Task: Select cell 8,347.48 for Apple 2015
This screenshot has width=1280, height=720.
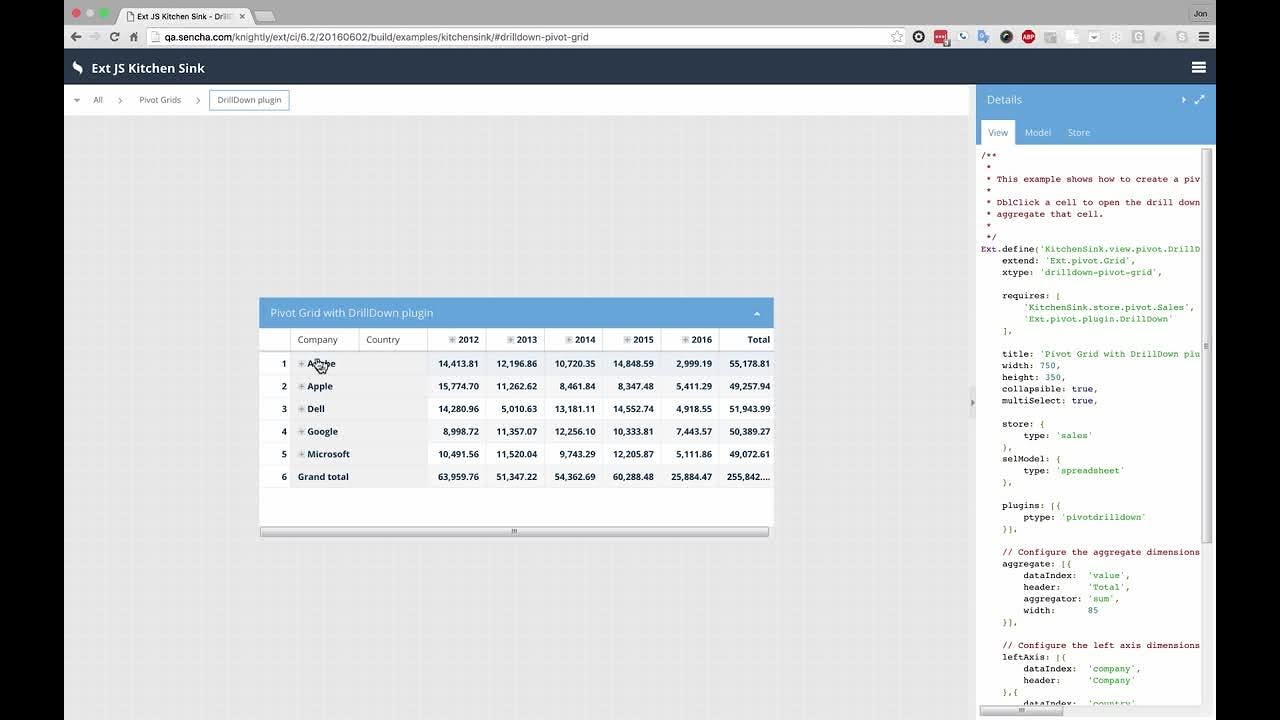Action: pyautogui.click(x=632, y=386)
